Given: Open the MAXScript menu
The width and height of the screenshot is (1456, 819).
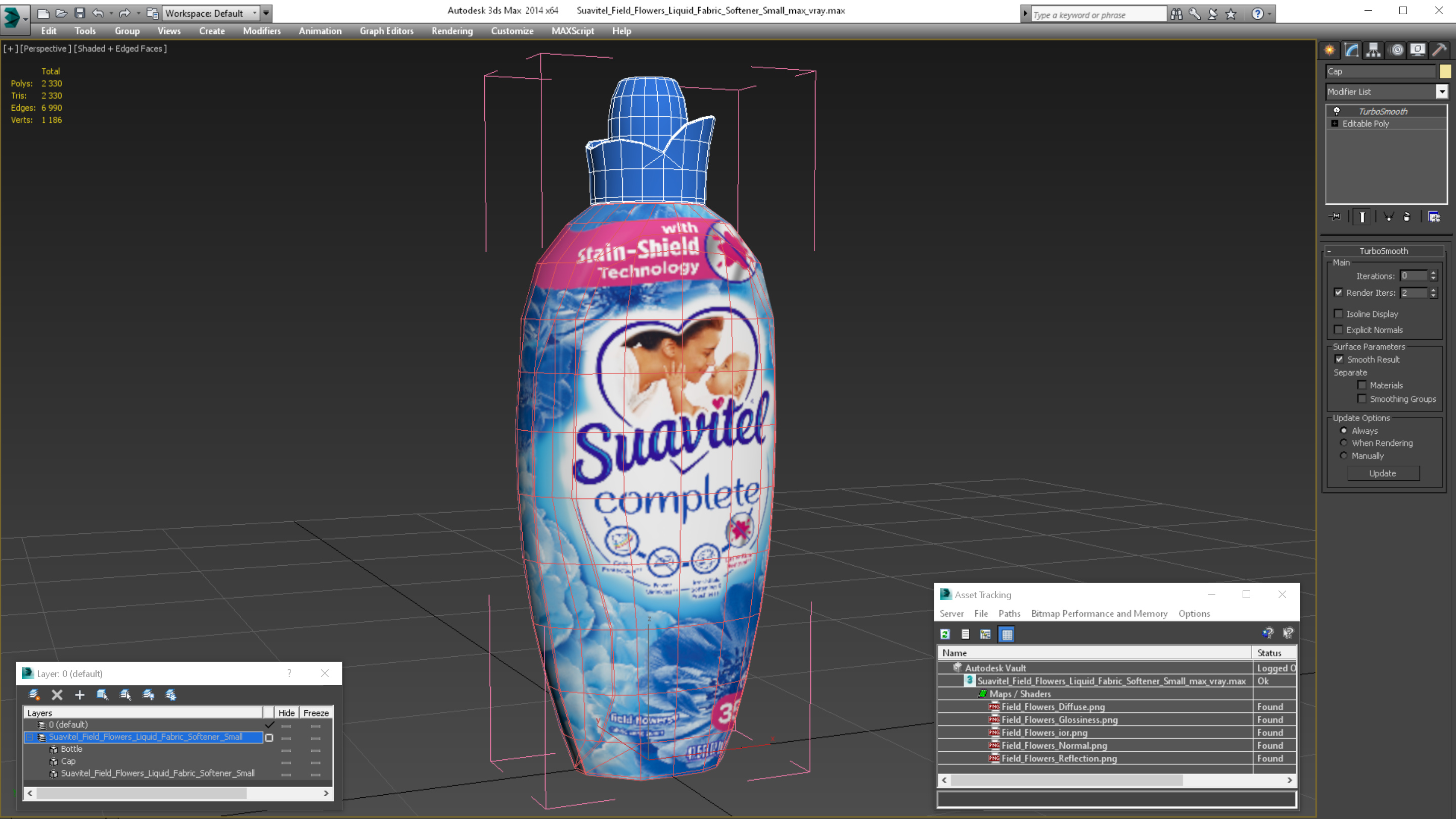Looking at the screenshot, I should coord(573,31).
